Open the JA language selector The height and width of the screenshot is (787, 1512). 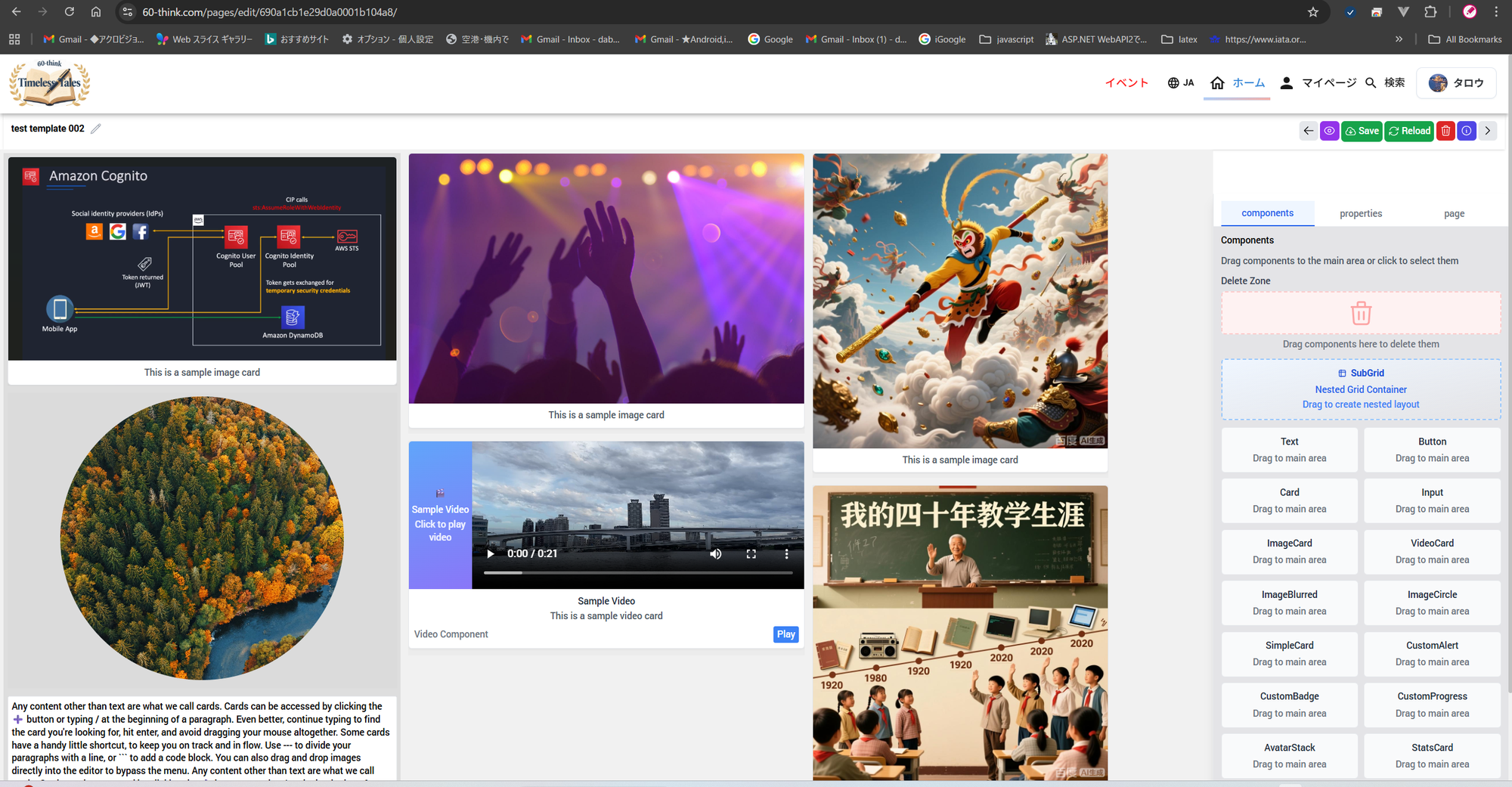coord(1181,83)
